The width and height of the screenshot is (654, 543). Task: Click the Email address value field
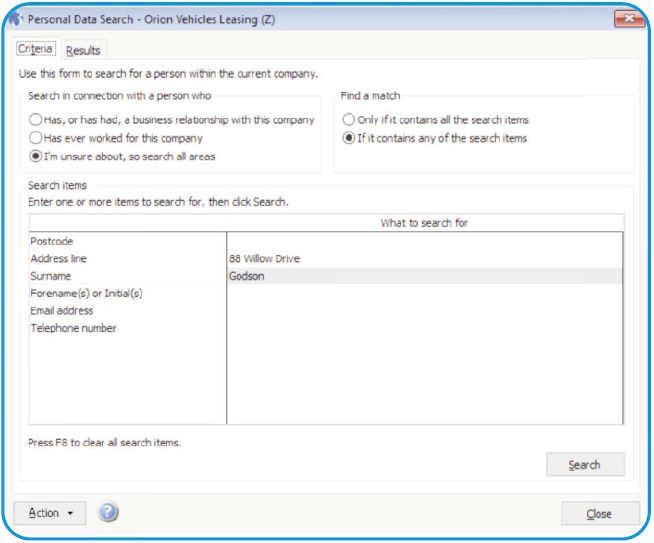tap(424, 311)
